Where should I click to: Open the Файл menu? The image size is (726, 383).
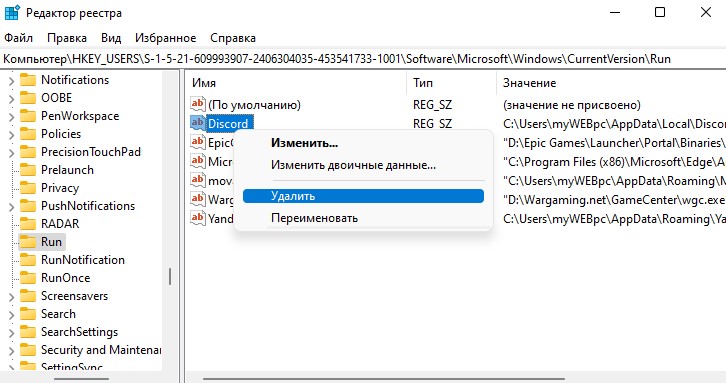pos(19,38)
